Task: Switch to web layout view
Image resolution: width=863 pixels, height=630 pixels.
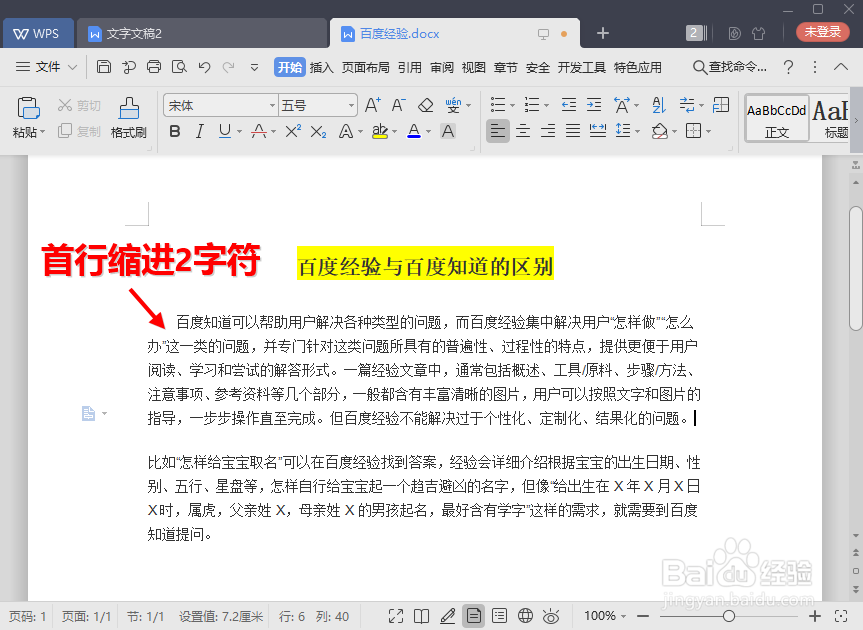Action: point(526,616)
